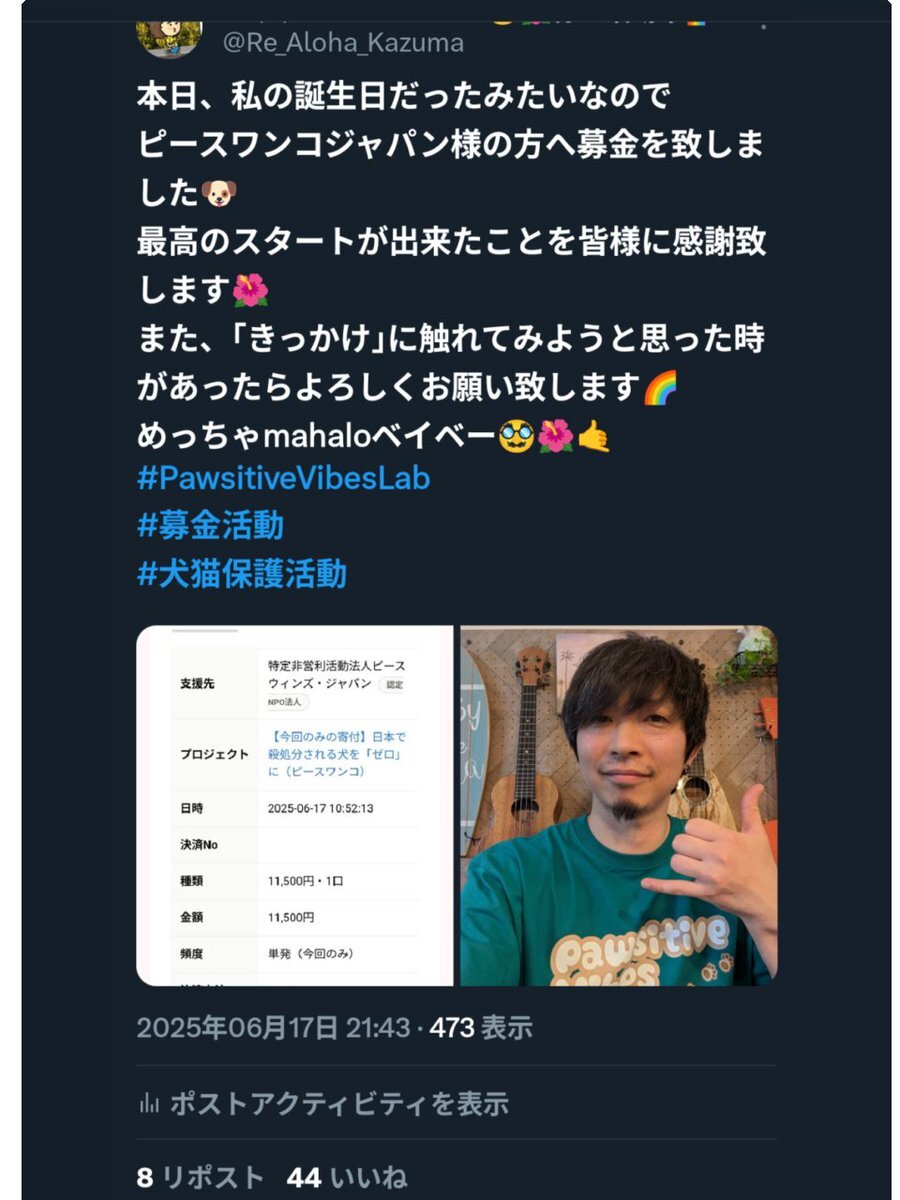900x1200 pixels.
Task: Click the 473 表示 view count
Action: pos(481,1027)
